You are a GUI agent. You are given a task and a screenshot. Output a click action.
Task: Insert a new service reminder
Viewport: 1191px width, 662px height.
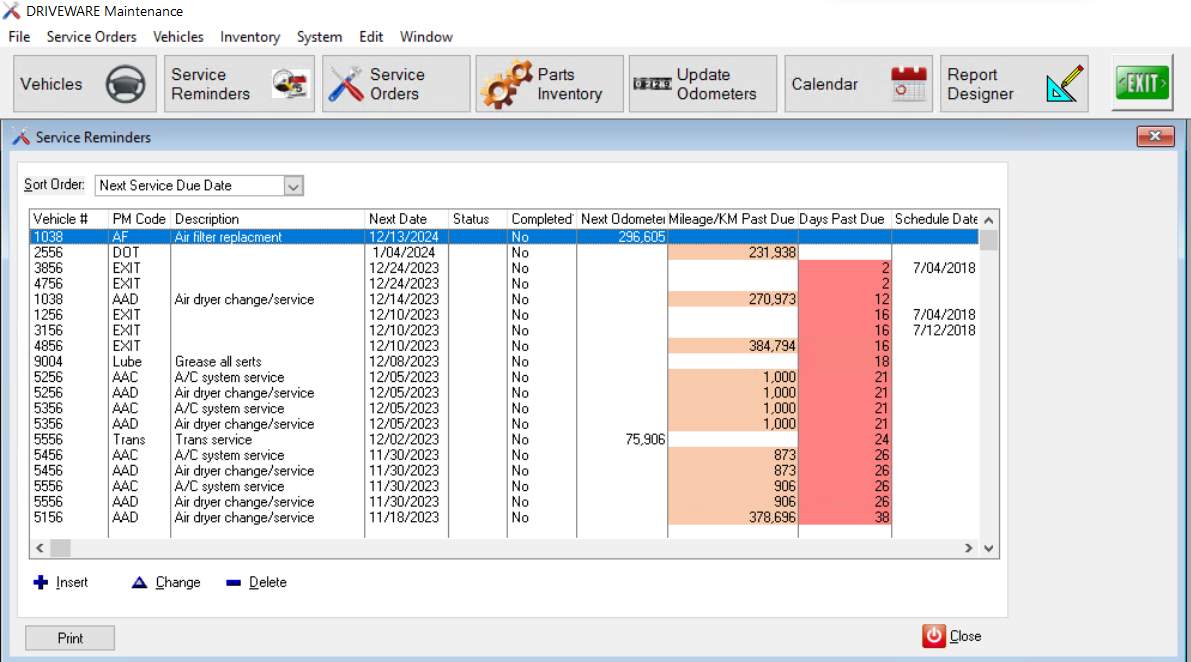coord(62,582)
